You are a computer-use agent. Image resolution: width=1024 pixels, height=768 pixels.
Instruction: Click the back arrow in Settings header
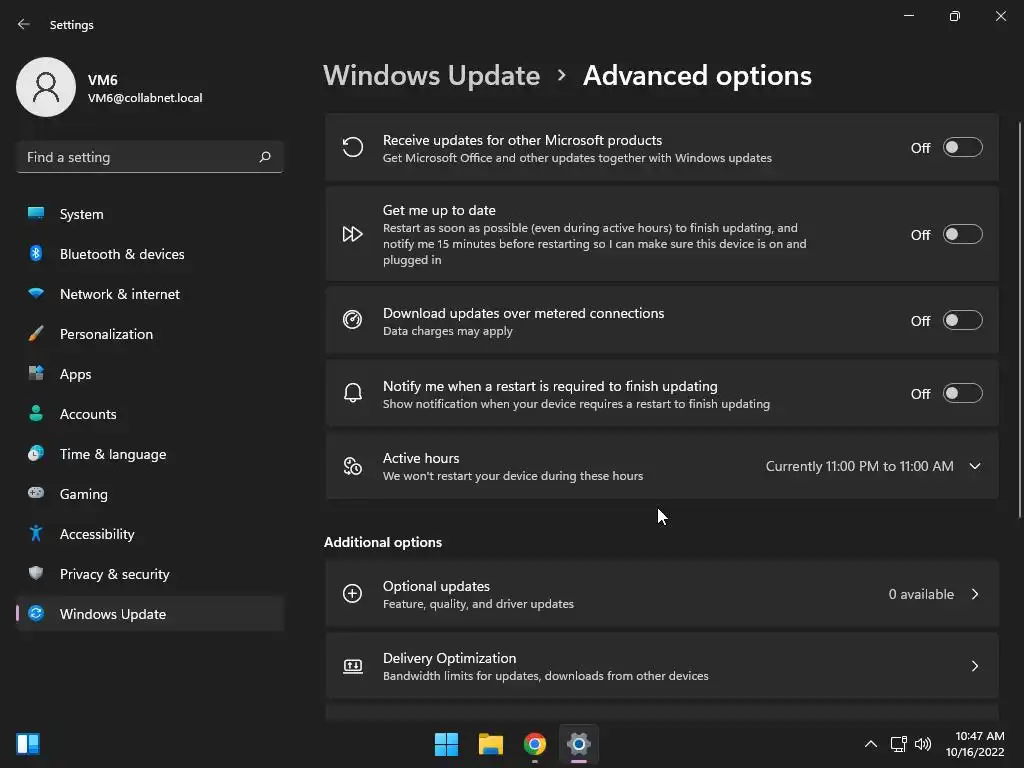pyautogui.click(x=24, y=24)
